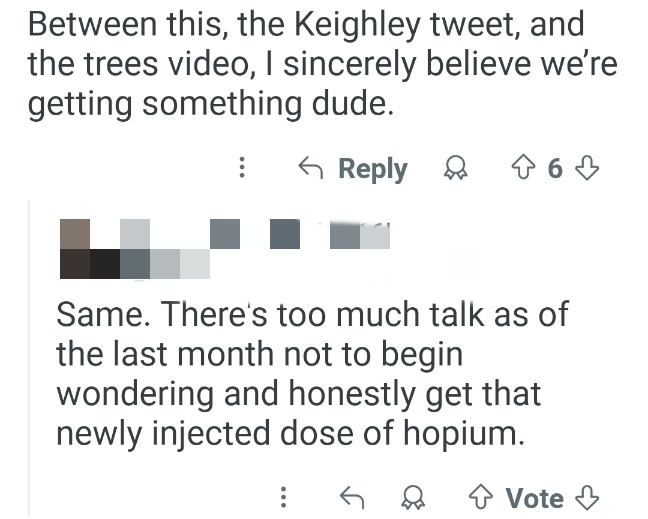Open the blurred username of the reply author
This screenshot has width=648, height=519.
(x=300, y=234)
